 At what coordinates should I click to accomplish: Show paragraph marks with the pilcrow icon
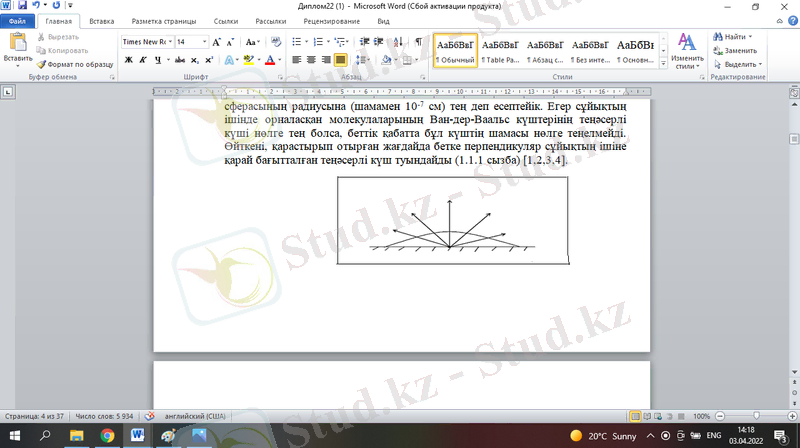pos(417,42)
